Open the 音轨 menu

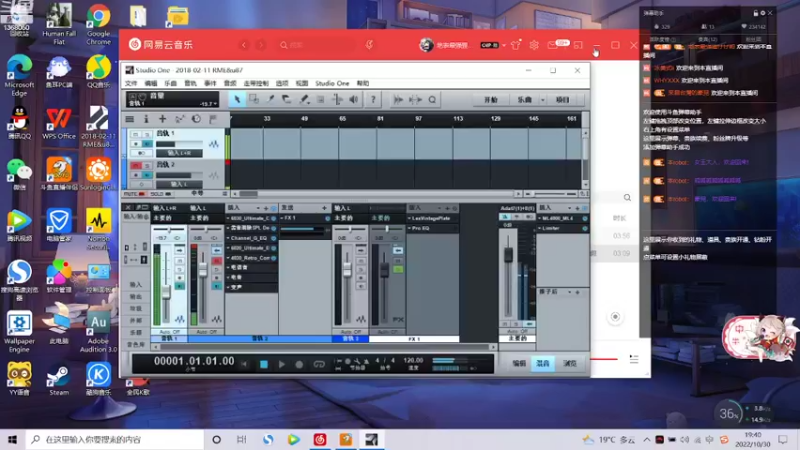pyautogui.click(x=190, y=83)
